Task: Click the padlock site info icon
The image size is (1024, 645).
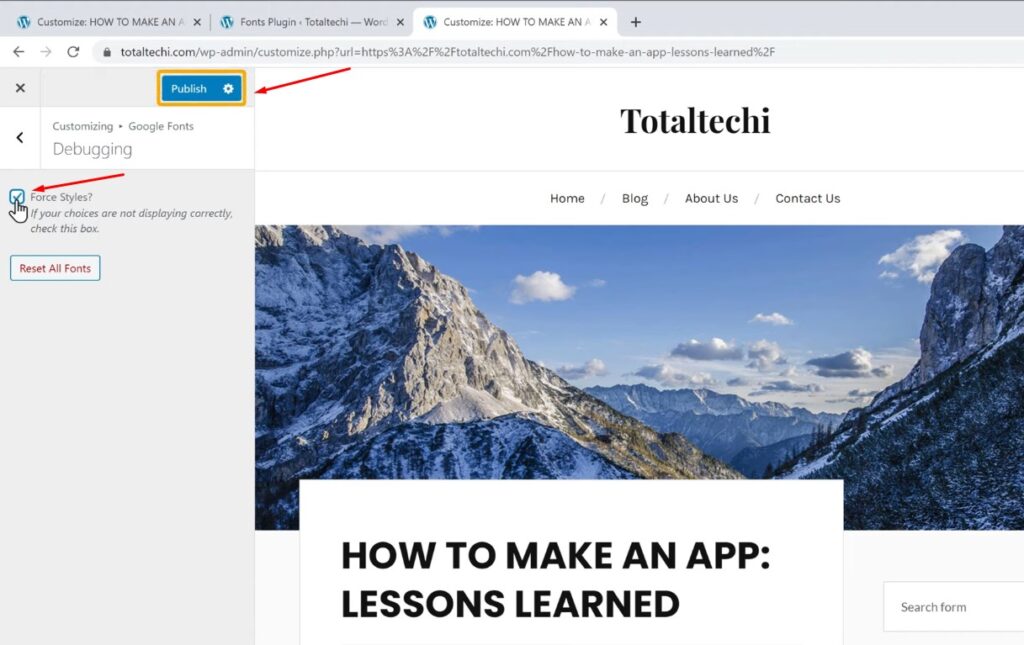Action: (108, 52)
